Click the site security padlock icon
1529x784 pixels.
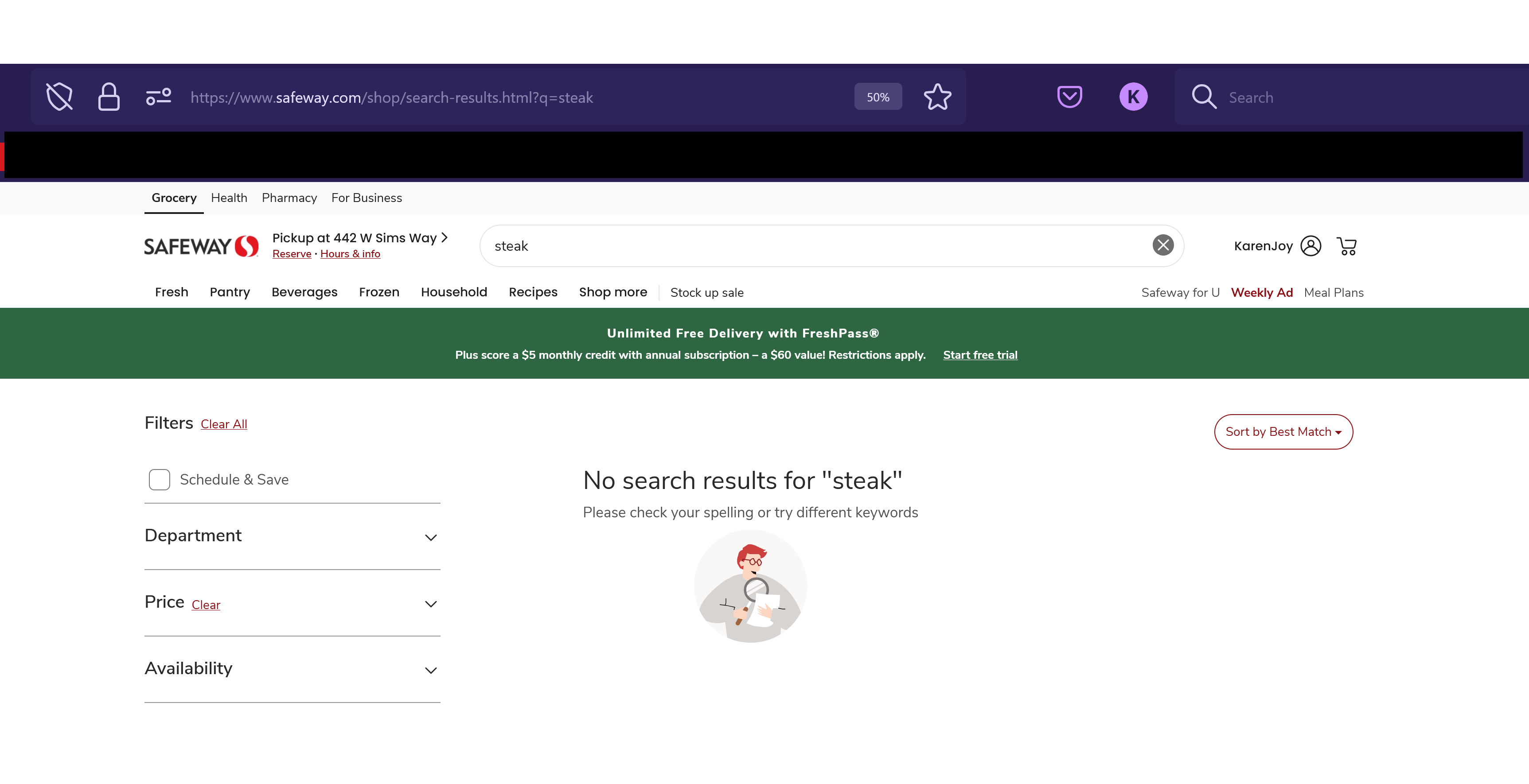(109, 97)
